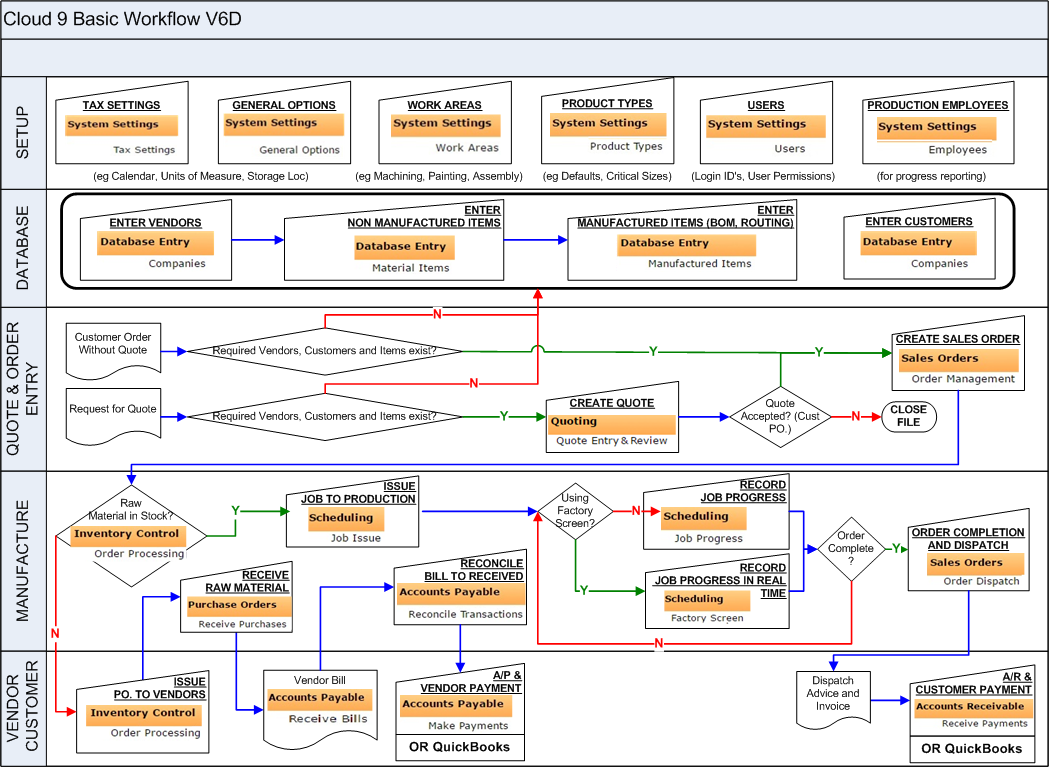The width and height of the screenshot is (1049, 767).
Task: Click the Close File terminator shape
Action: pyautogui.click(x=908, y=416)
